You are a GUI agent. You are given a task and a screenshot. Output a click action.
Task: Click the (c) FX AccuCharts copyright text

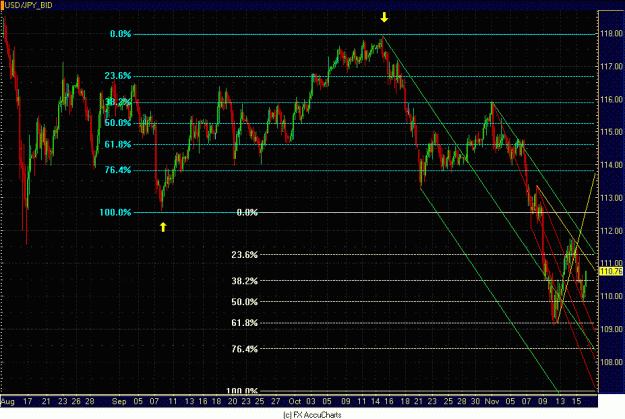click(x=312, y=415)
